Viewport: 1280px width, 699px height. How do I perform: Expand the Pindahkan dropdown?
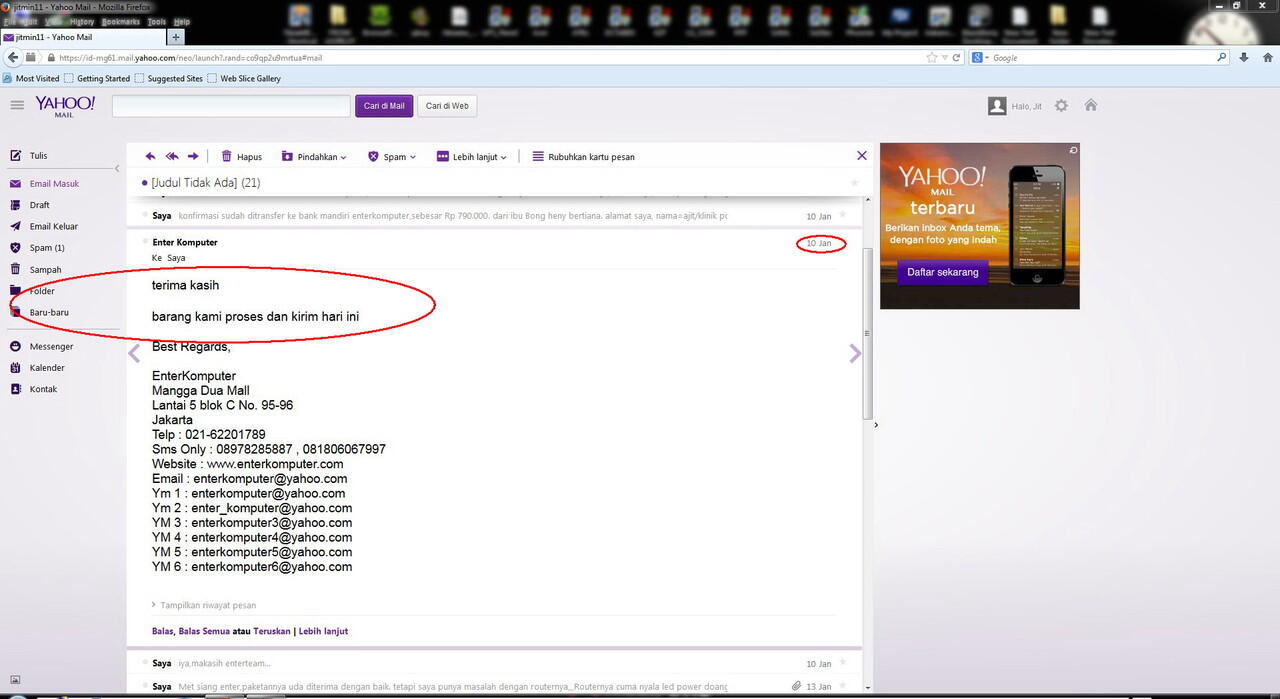click(x=314, y=157)
